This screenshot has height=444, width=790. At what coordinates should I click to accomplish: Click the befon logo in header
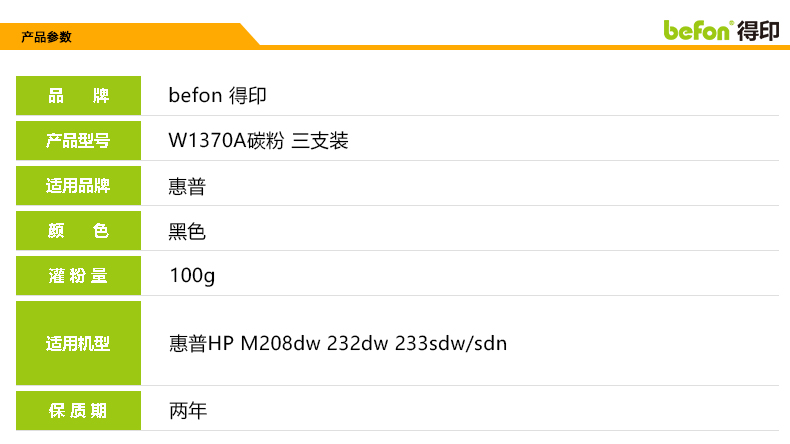[x=698, y=29]
